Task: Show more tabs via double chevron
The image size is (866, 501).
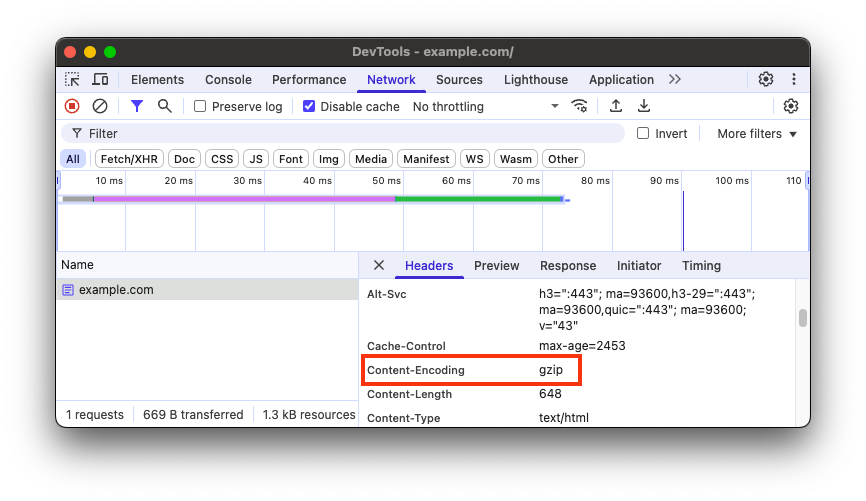Action: click(675, 80)
